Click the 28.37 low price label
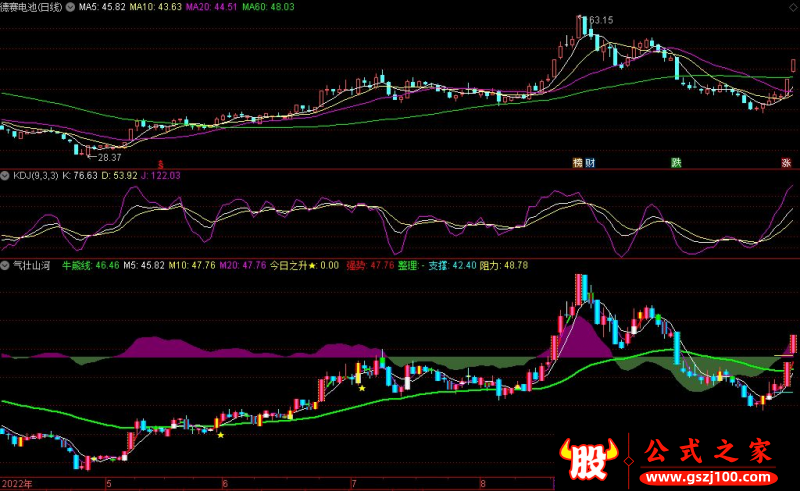Image resolution: width=800 pixels, height=491 pixels. (x=110, y=158)
